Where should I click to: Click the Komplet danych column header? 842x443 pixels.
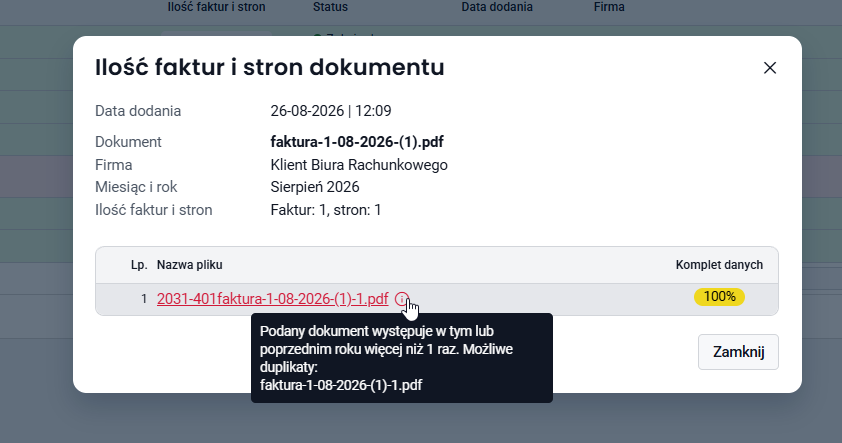[x=719, y=265]
